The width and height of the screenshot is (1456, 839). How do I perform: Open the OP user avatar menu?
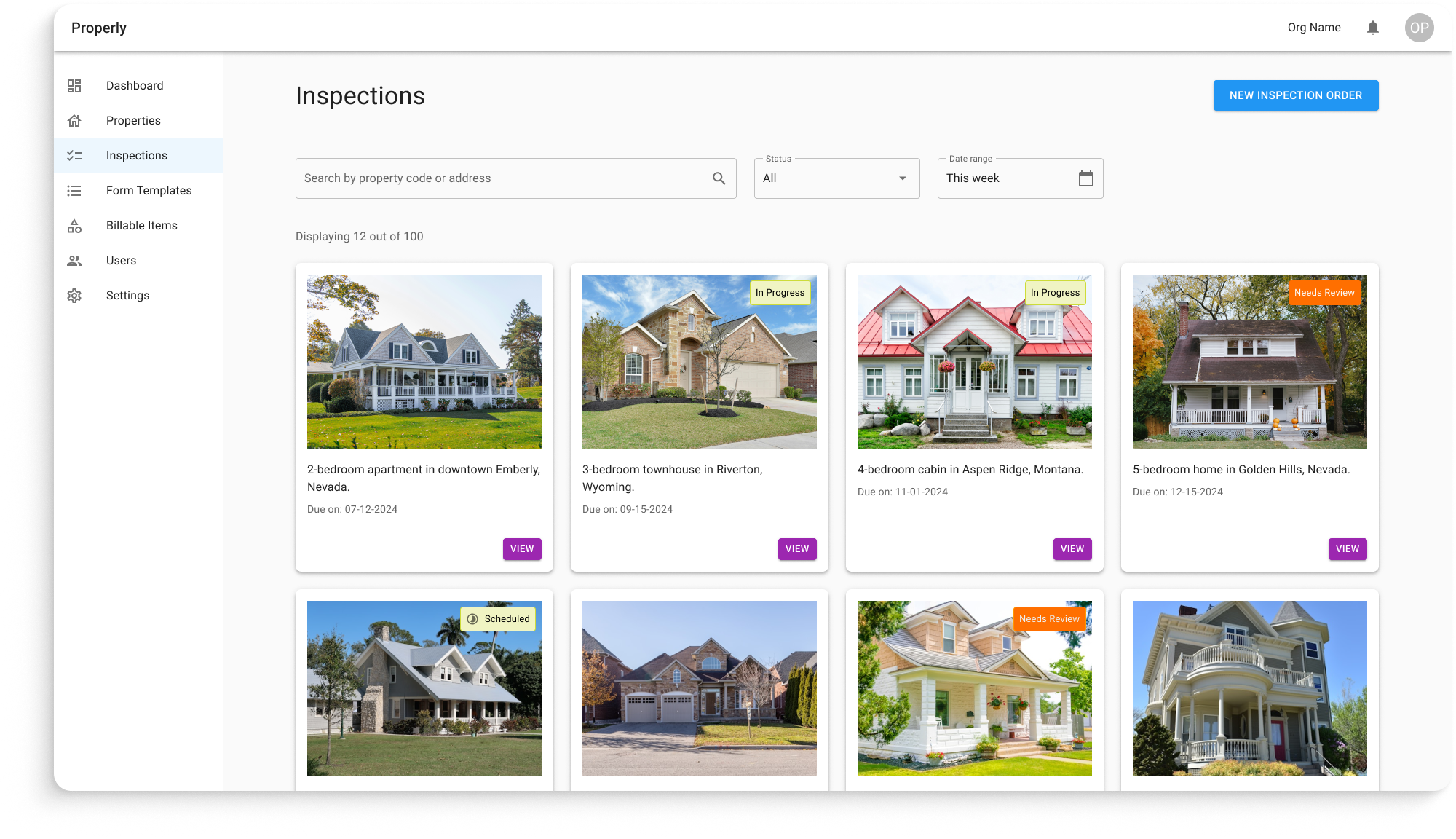1419,28
